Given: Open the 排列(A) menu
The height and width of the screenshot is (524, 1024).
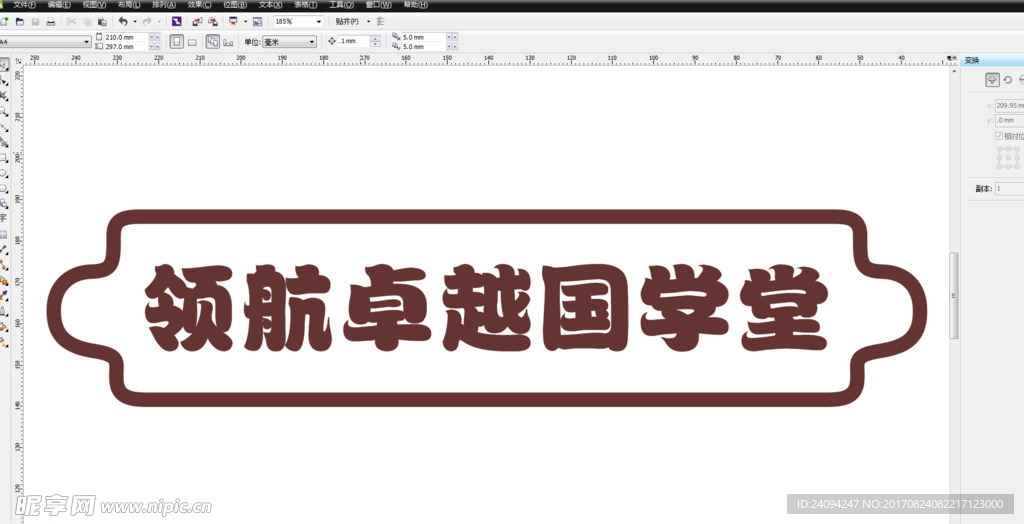Looking at the screenshot, I should coord(164,5).
